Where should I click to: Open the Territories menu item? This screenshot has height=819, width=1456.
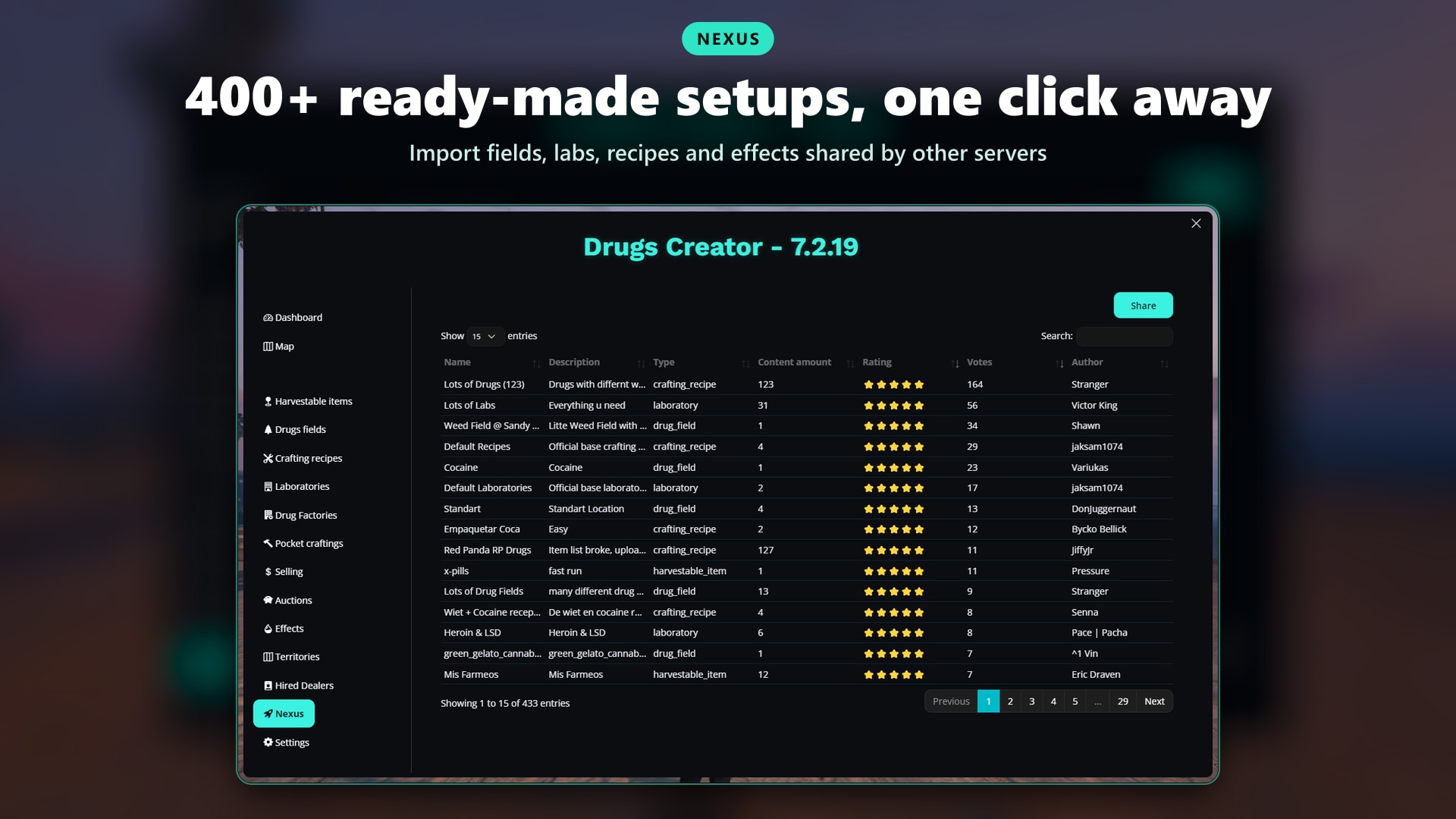coord(291,657)
